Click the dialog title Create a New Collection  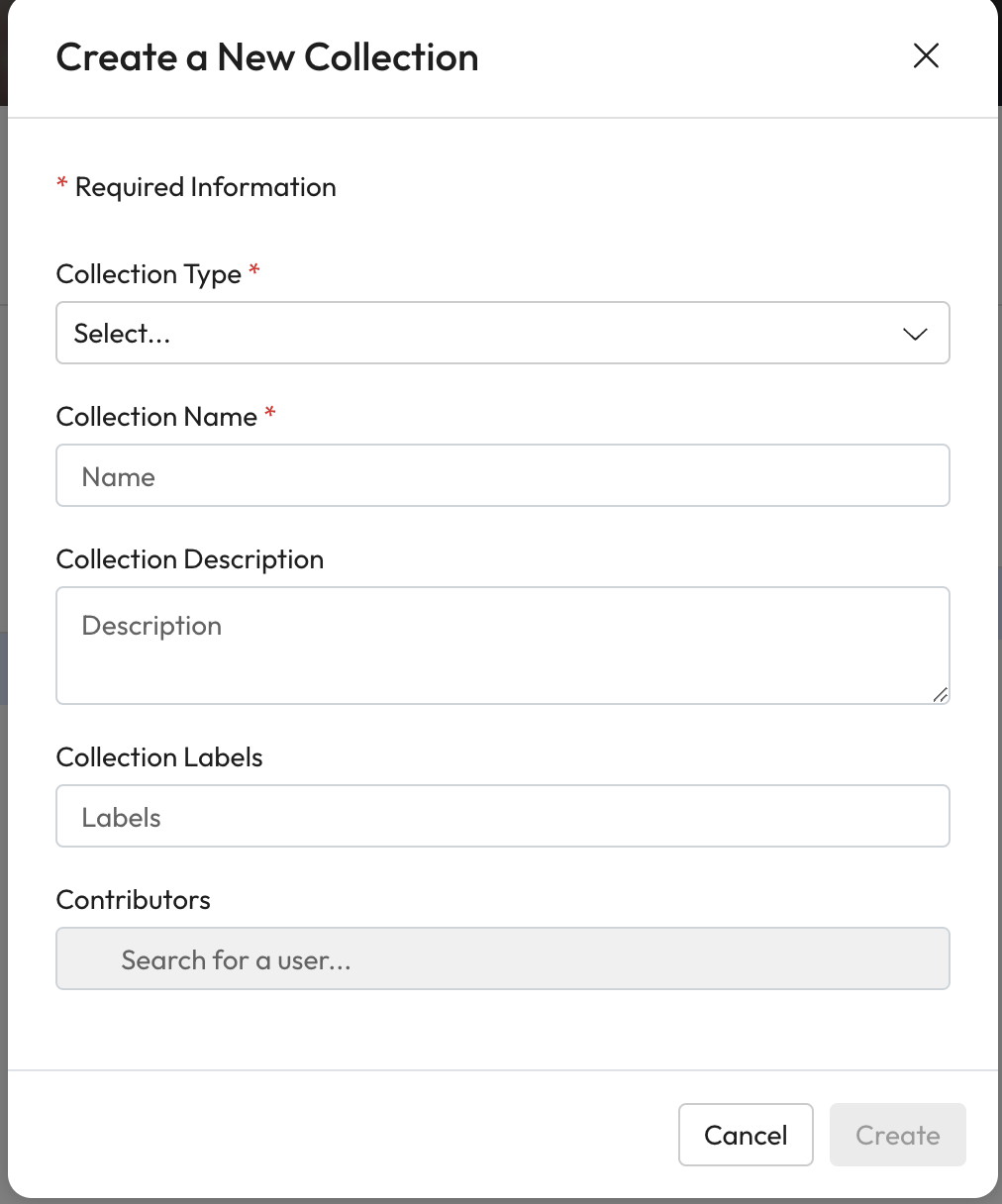point(267,57)
